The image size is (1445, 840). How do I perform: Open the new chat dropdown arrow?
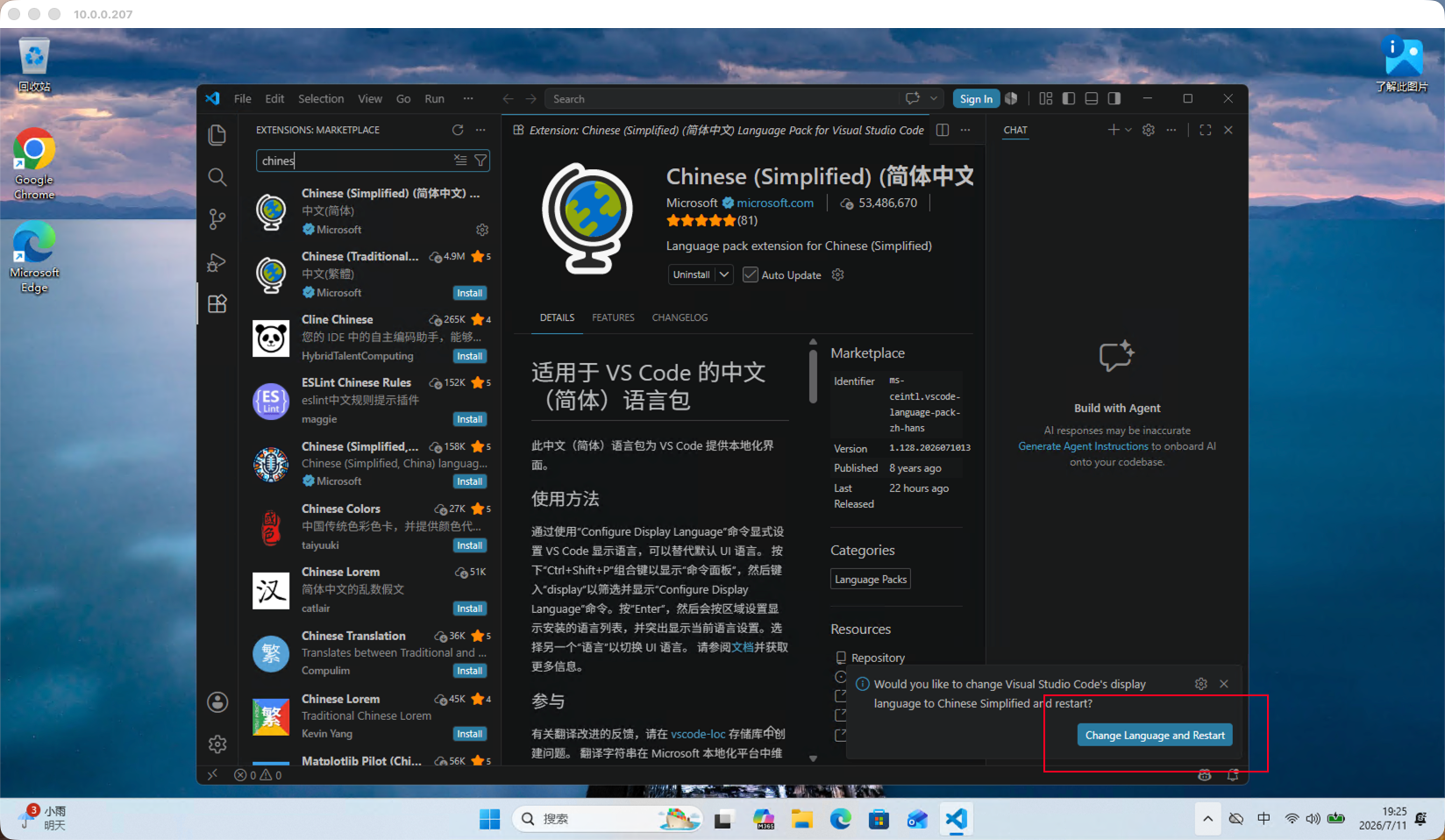pyautogui.click(x=1128, y=130)
